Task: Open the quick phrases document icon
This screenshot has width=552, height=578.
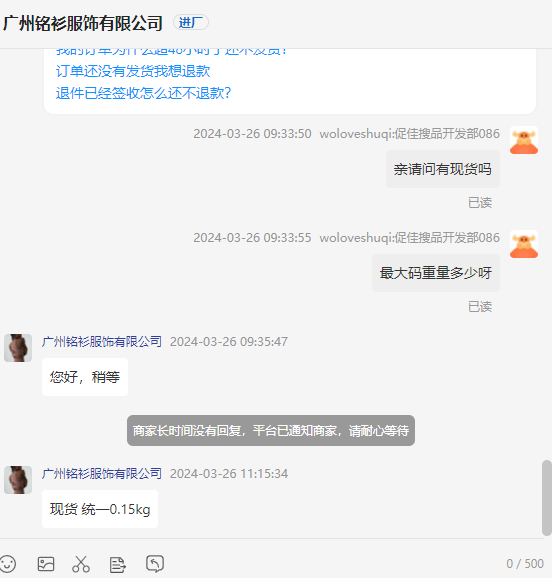Action: pos(118,564)
